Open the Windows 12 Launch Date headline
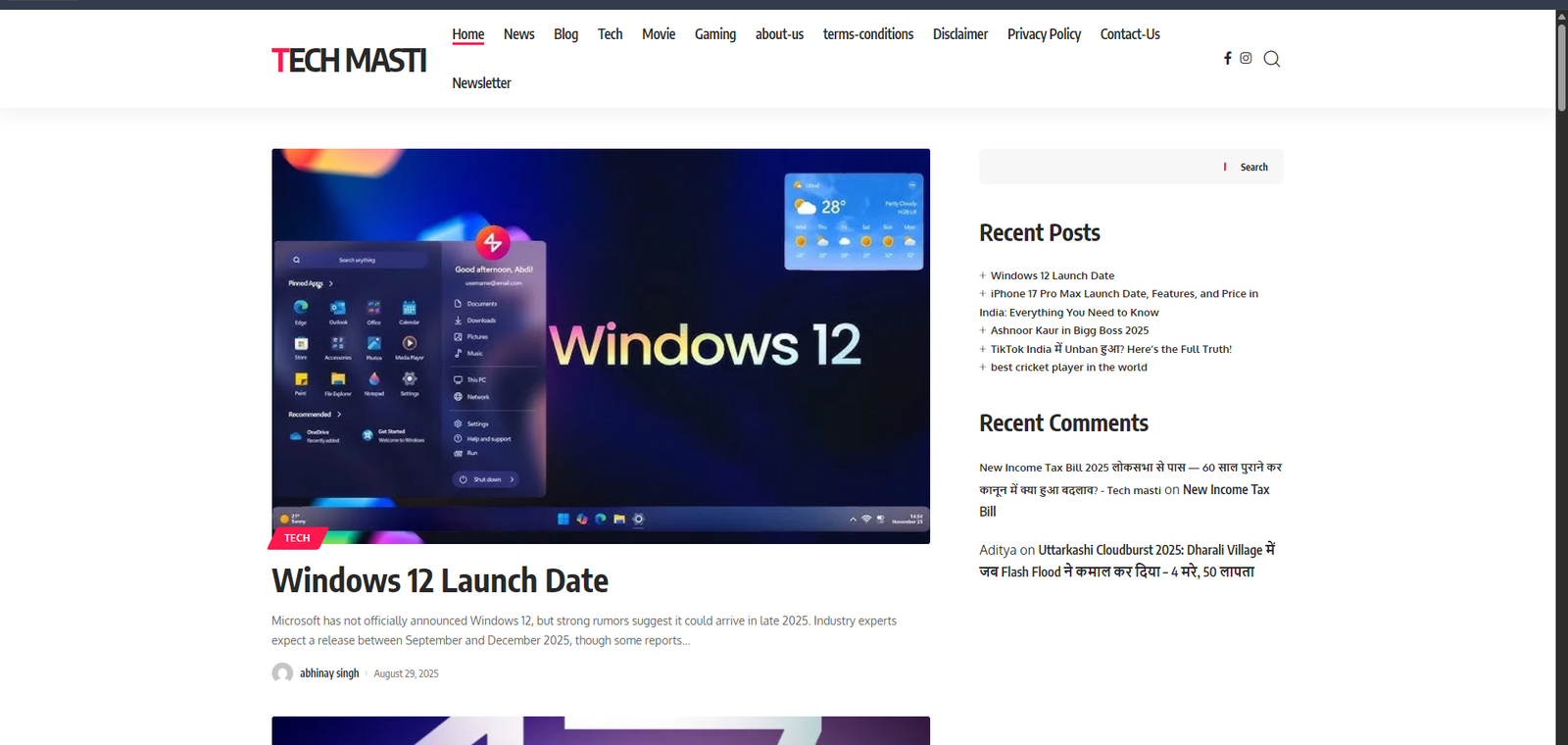This screenshot has height=745, width=1568. coord(440,581)
